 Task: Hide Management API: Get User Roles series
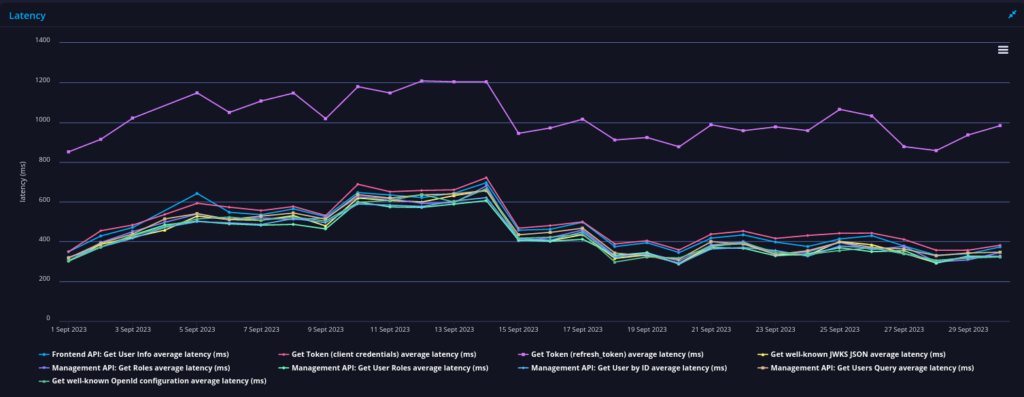(x=383, y=368)
